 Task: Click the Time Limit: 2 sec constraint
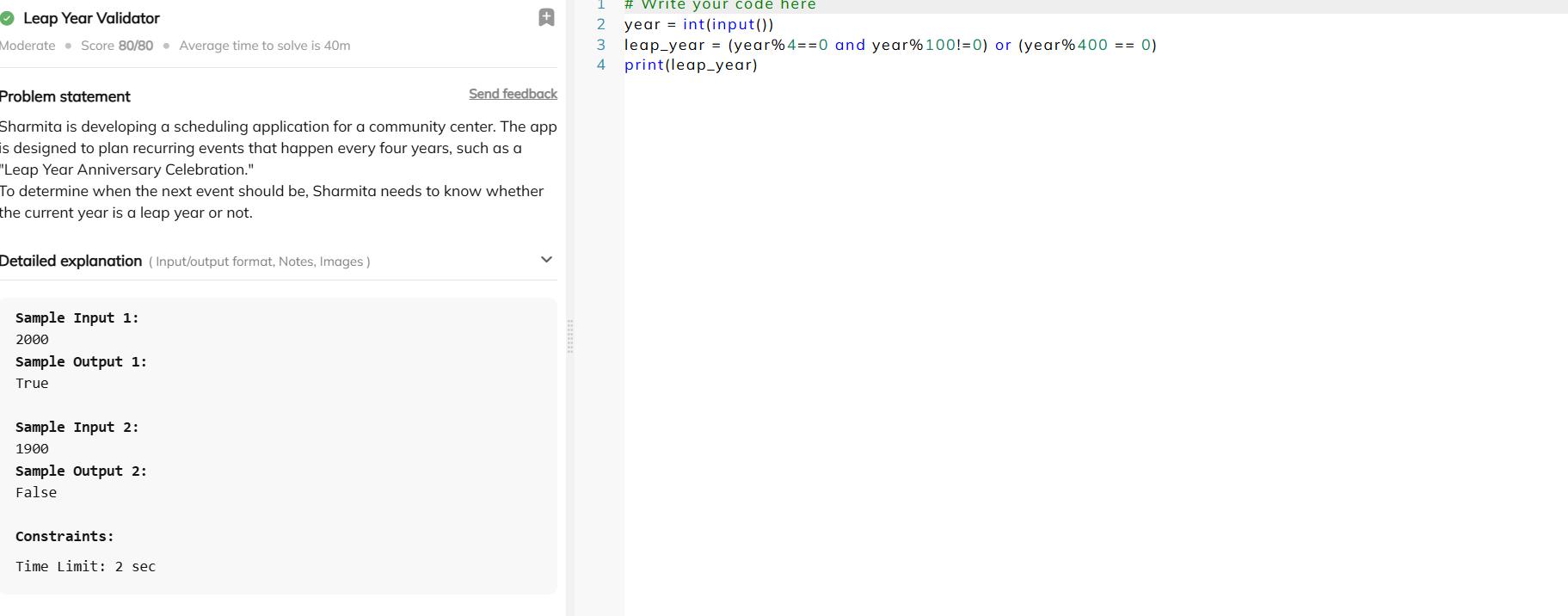85,567
